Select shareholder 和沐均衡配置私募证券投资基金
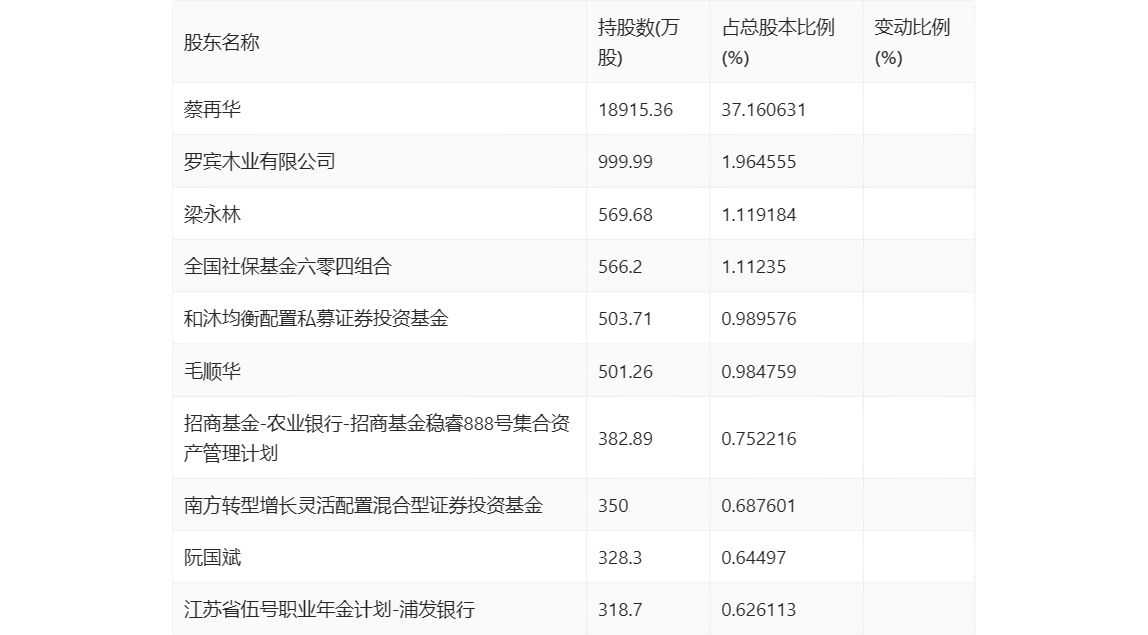 point(316,318)
